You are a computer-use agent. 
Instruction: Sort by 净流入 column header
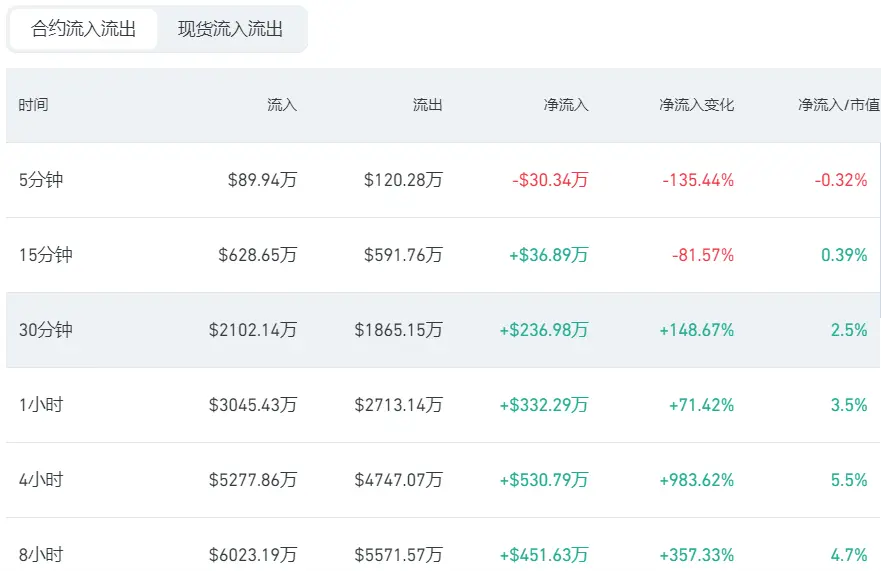(566, 105)
